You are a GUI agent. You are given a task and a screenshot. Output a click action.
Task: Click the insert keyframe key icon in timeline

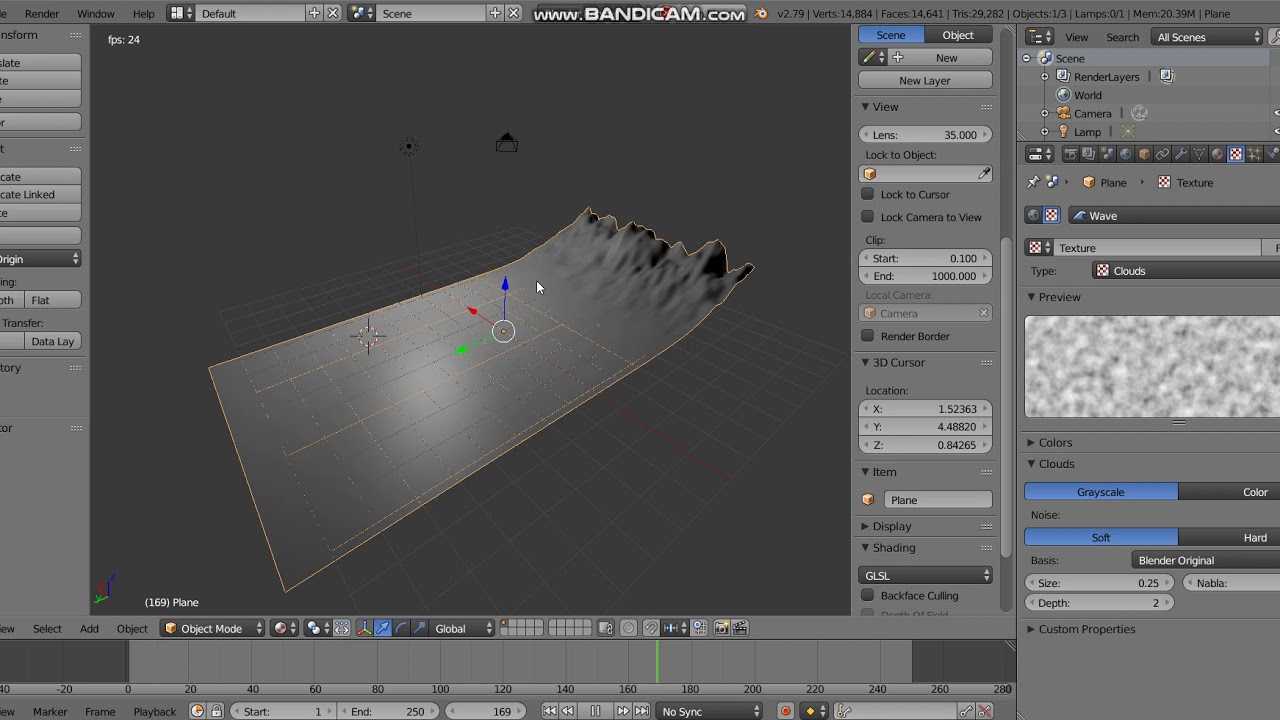966,711
